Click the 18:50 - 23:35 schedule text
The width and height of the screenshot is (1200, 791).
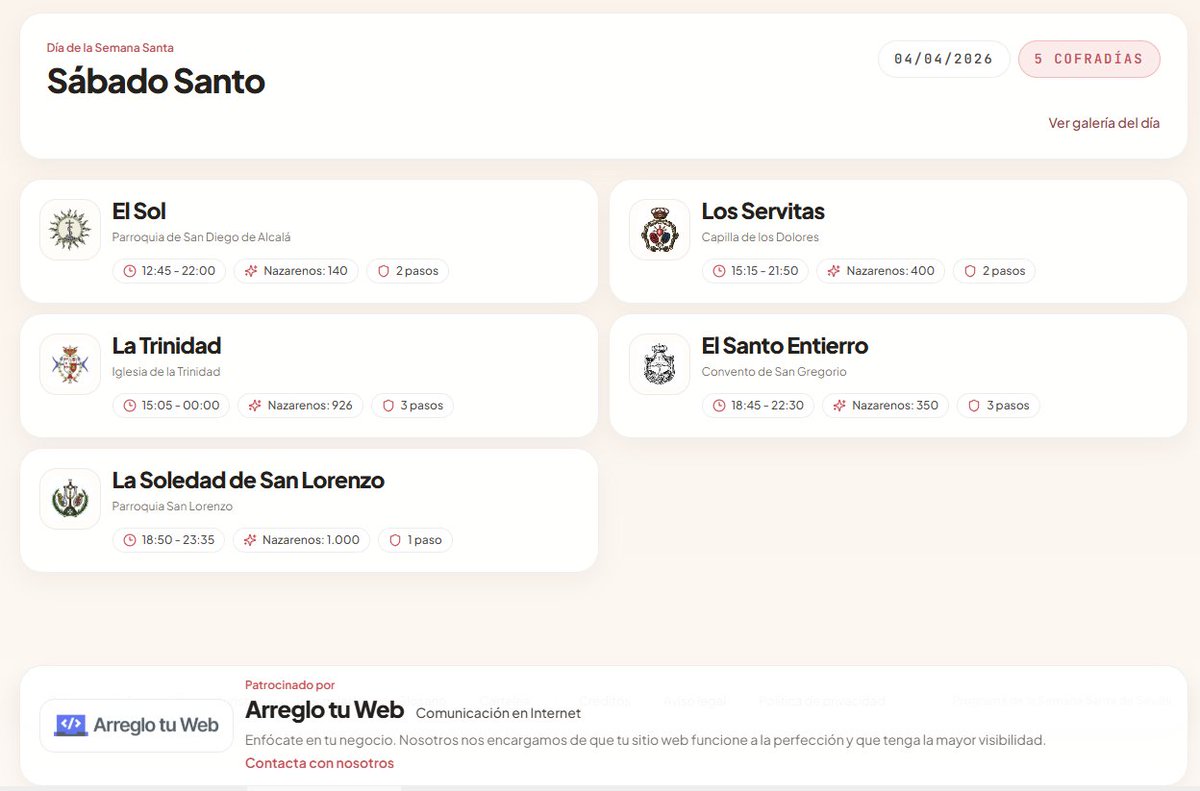[x=178, y=540]
